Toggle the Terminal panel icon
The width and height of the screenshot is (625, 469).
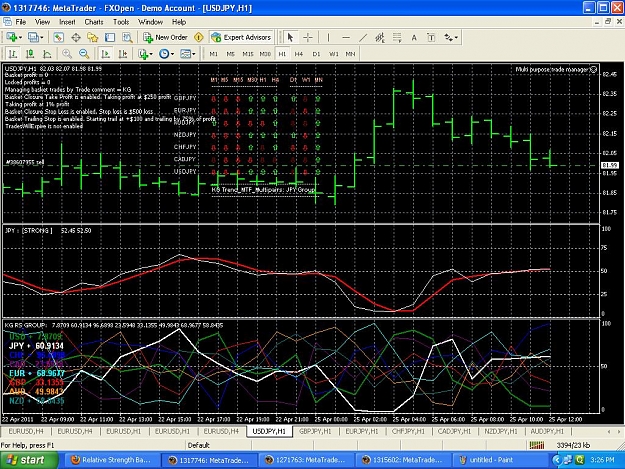[110, 37]
